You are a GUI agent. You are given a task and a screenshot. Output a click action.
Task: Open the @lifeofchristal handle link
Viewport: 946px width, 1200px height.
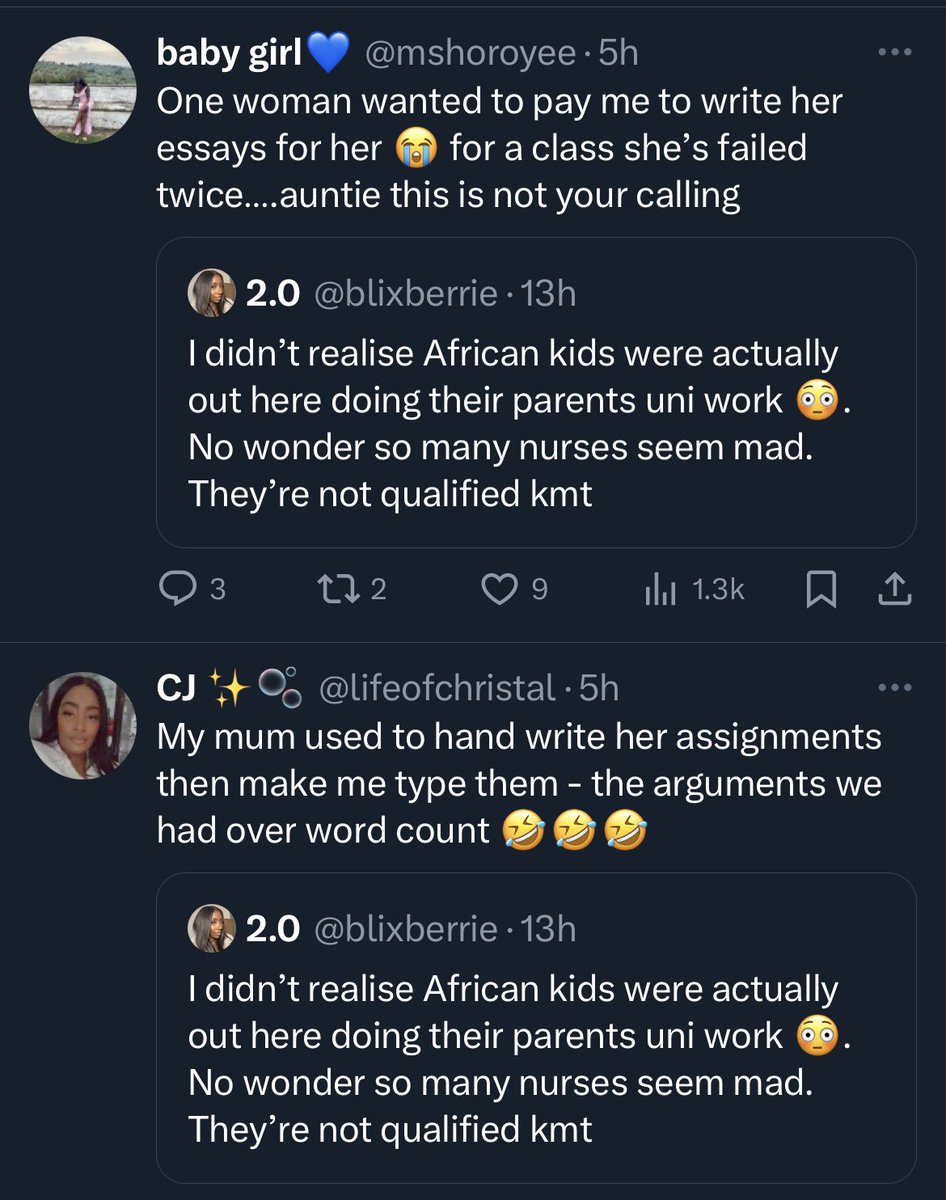(436, 688)
